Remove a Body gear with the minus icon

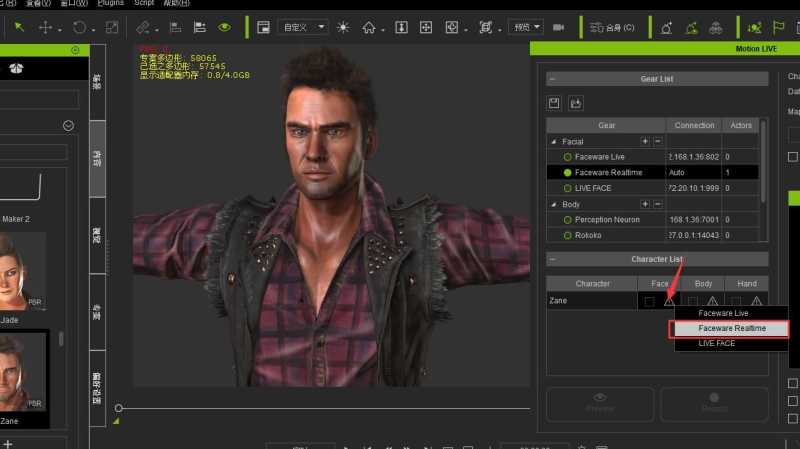657,204
